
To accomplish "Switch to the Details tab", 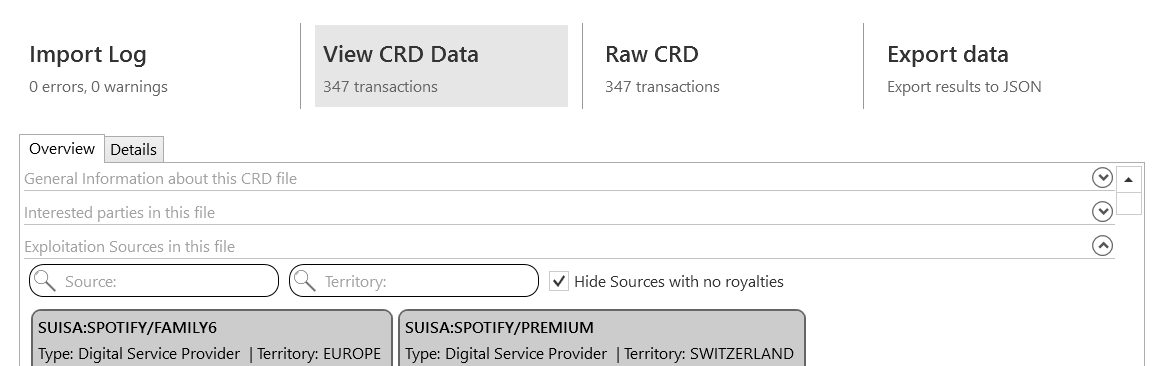I will point(133,150).
